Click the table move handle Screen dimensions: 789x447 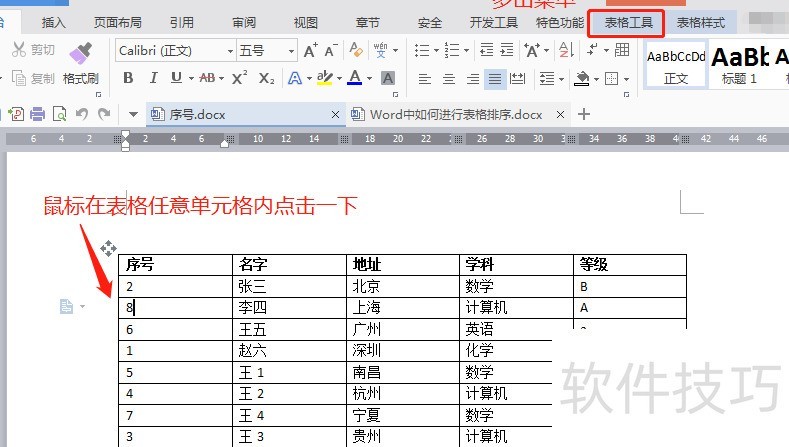[x=108, y=248]
